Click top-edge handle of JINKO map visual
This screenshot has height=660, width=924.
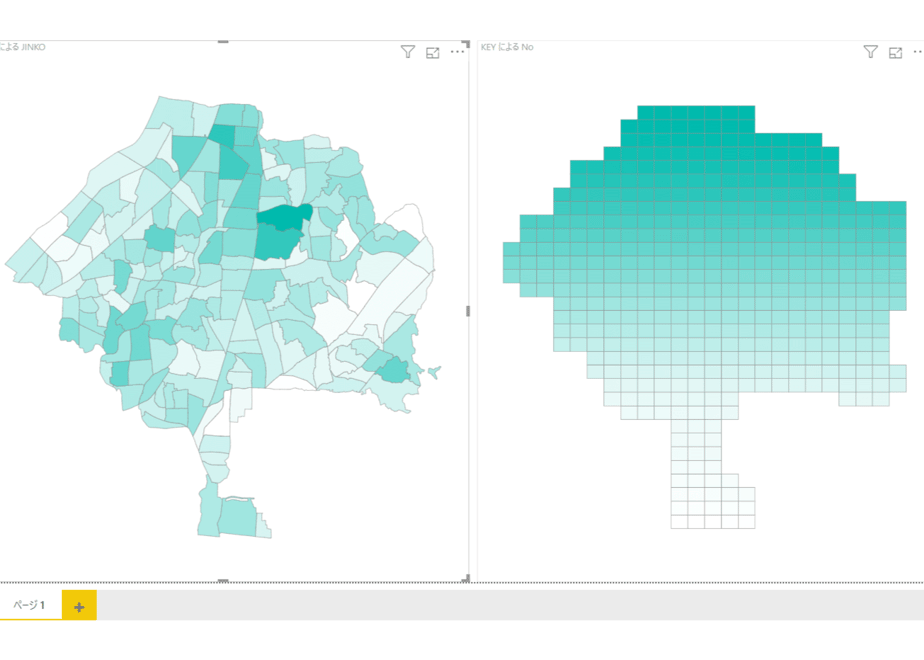click(x=223, y=42)
